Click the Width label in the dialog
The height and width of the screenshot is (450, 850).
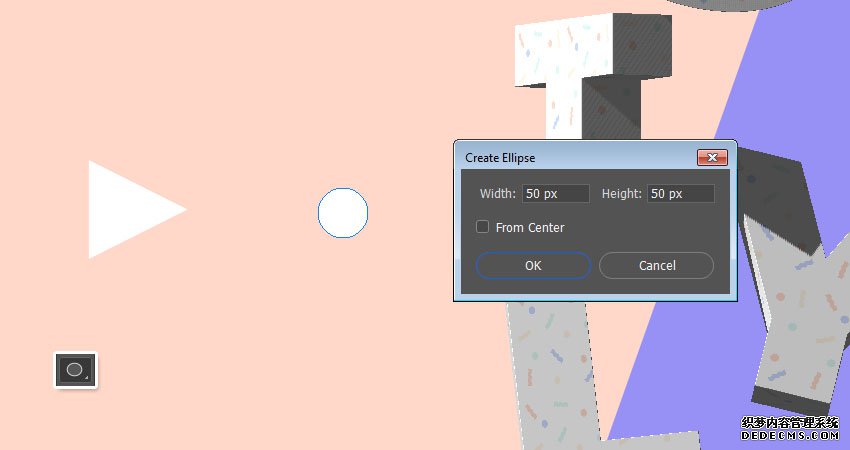tap(498, 194)
